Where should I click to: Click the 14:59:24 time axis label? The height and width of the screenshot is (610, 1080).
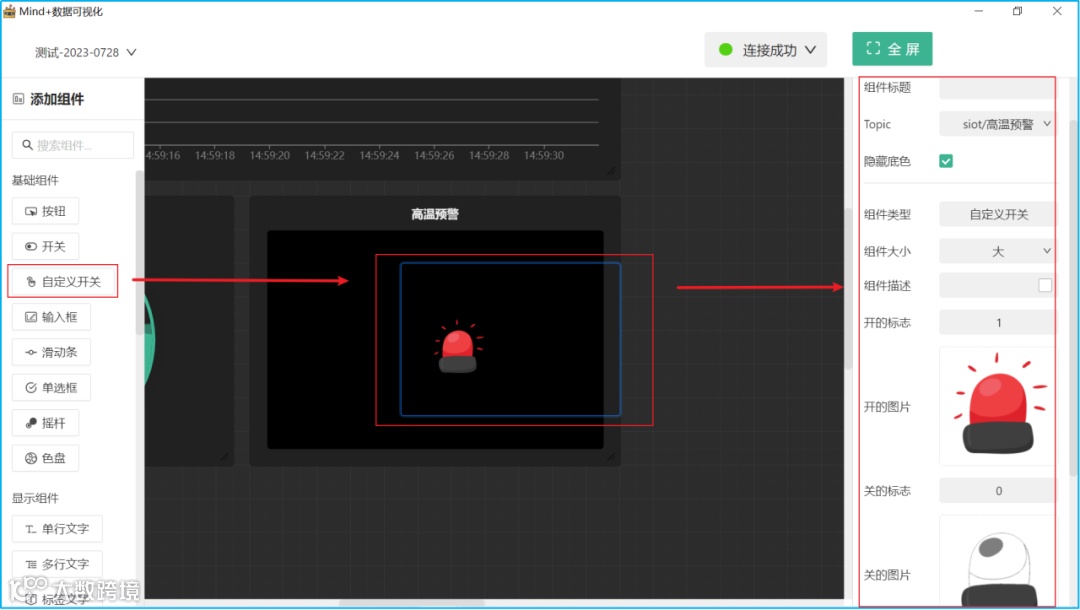point(379,156)
